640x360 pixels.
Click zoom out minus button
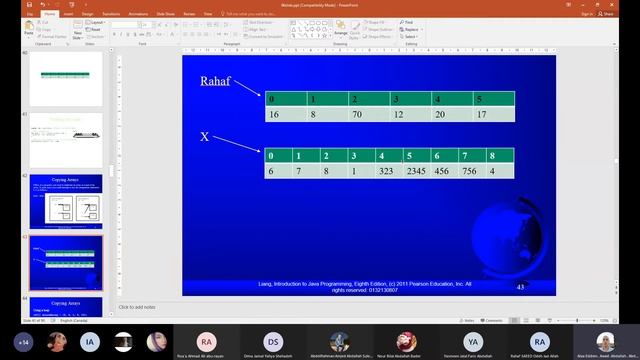click(558, 320)
